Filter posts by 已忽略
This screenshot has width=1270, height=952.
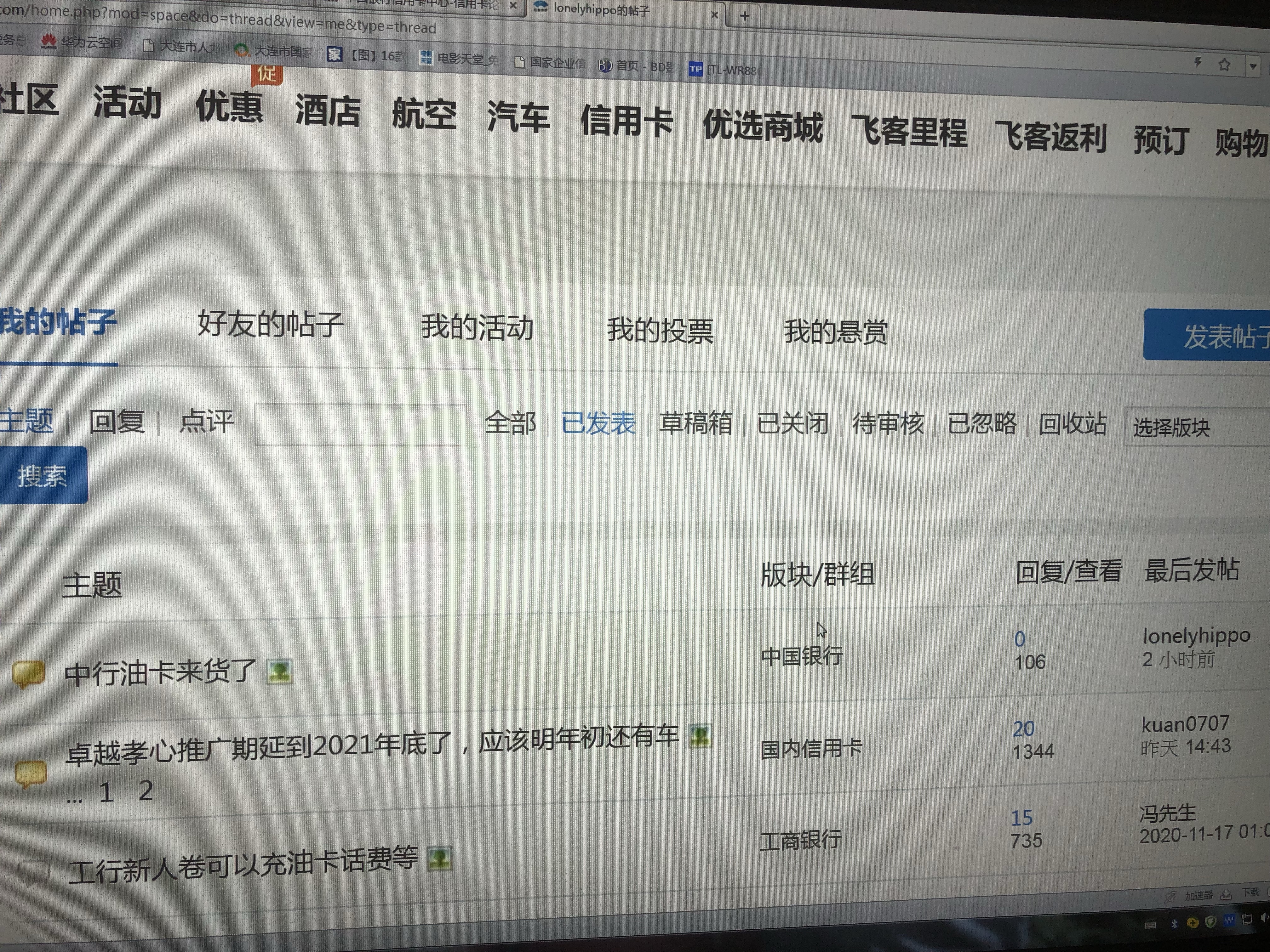click(x=982, y=424)
